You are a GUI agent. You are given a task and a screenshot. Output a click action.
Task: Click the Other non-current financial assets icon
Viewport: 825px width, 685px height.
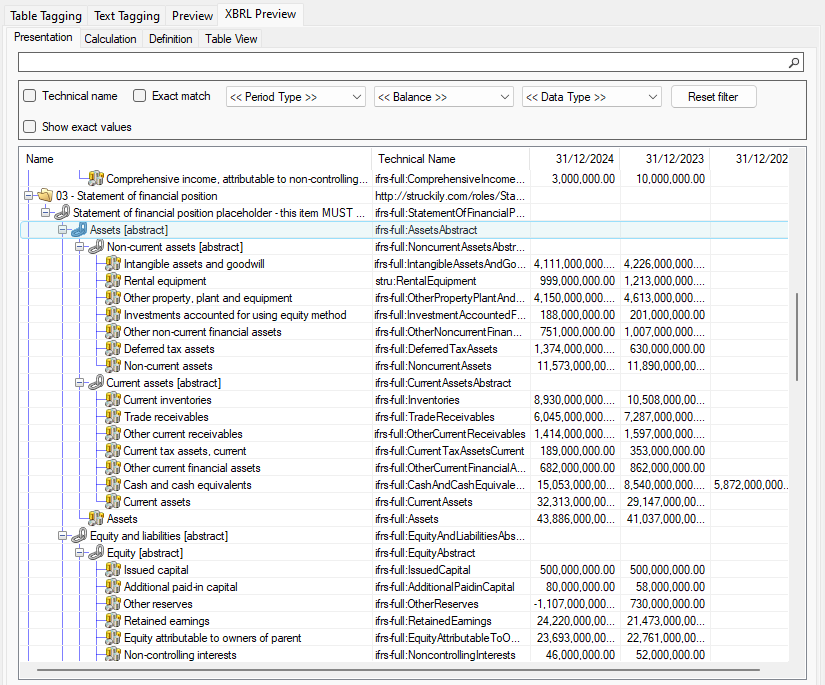click(x=113, y=331)
